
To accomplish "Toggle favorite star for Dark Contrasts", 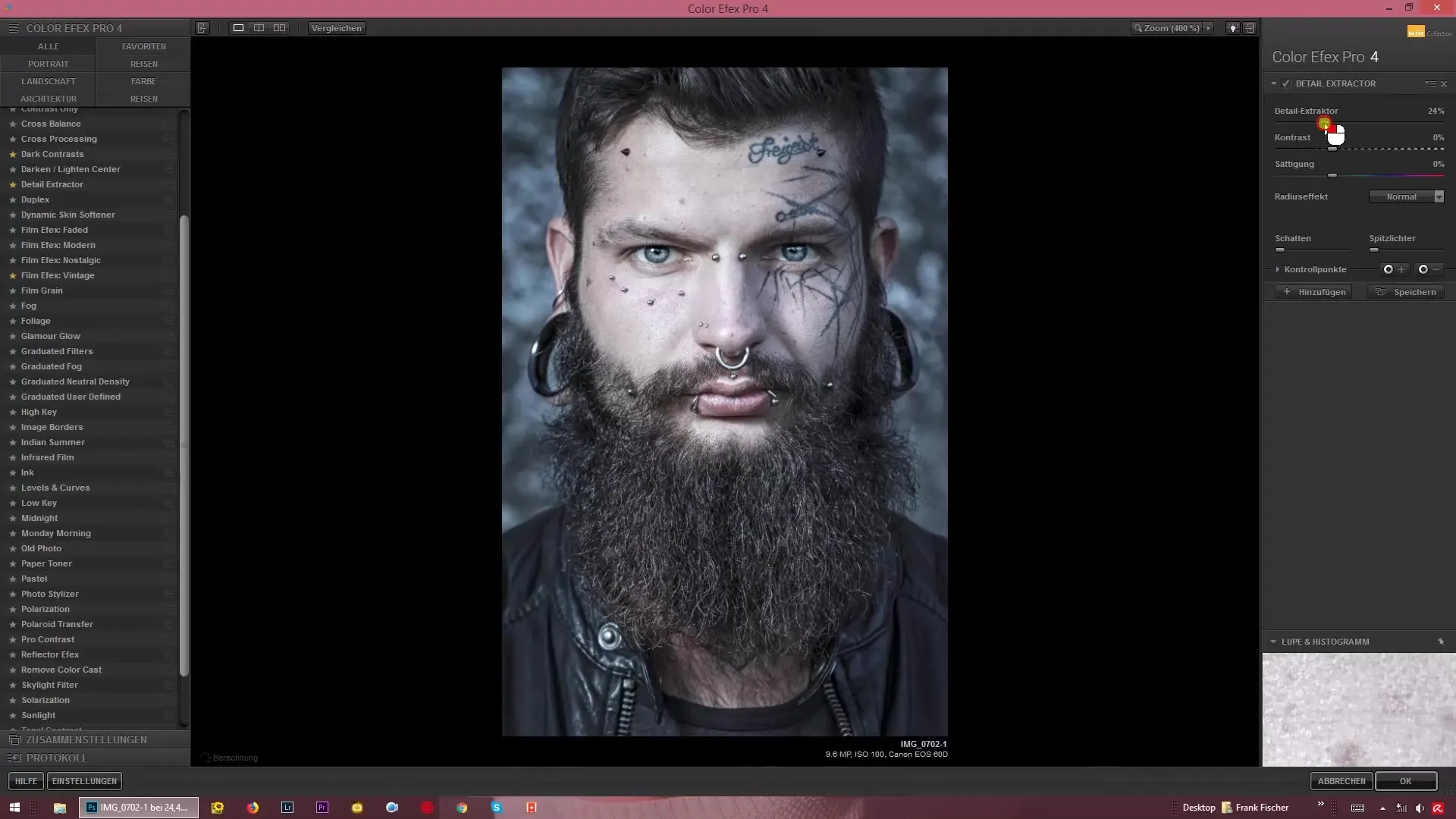I will (13, 154).
